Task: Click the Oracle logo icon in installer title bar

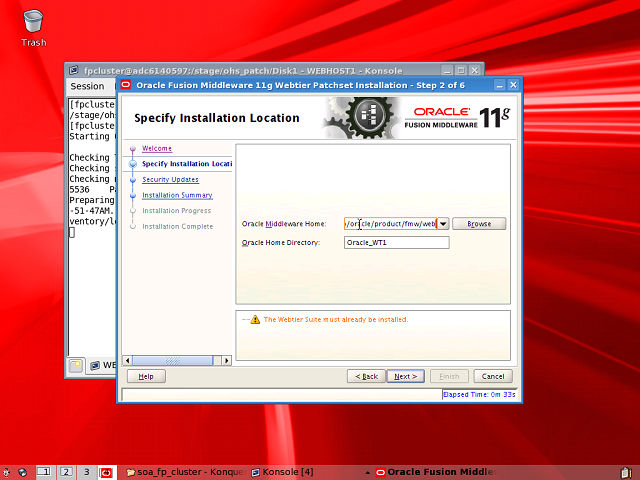Action: (x=126, y=85)
